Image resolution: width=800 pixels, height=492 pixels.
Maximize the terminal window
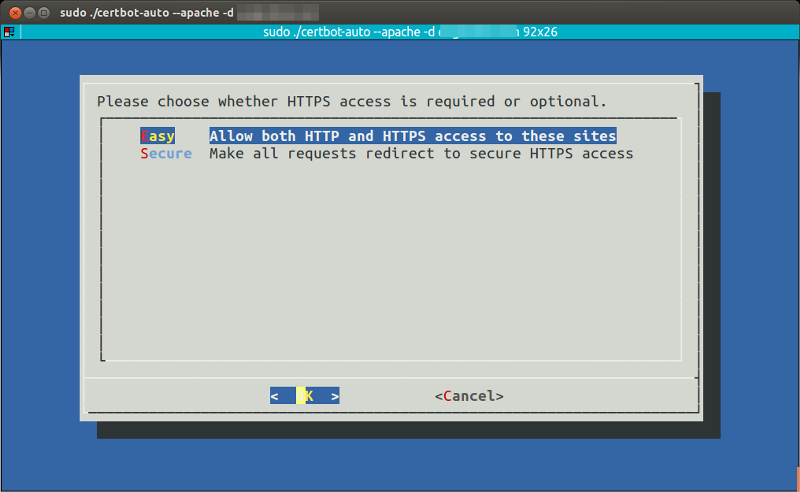pos(44,13)
